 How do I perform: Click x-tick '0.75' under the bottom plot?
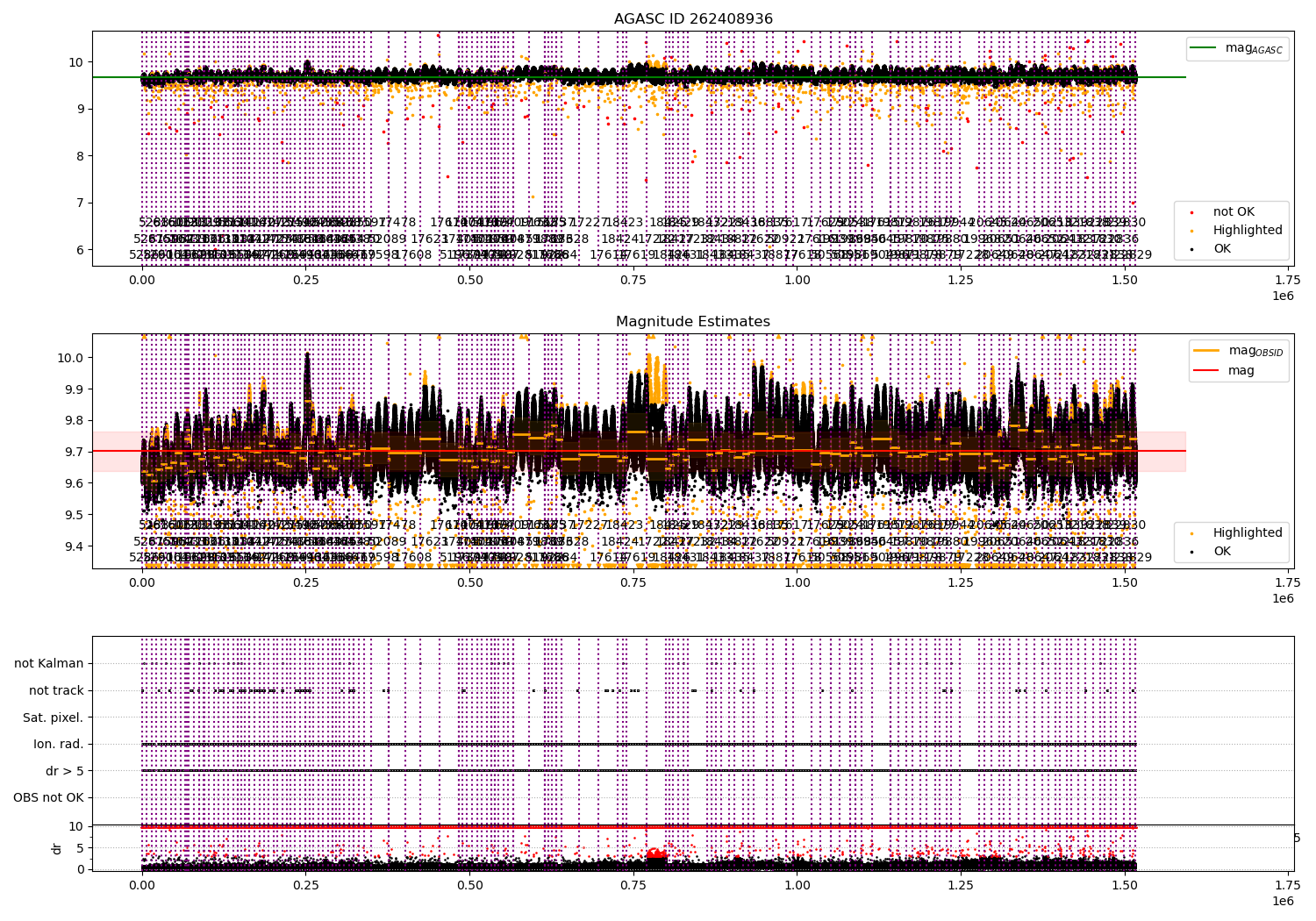[633, 886]
